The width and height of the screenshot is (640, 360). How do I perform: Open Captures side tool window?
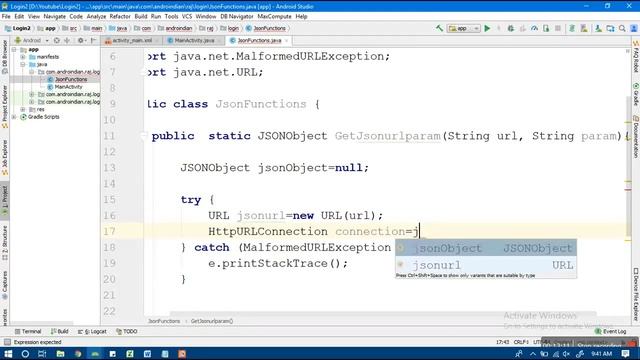[5, 285]
